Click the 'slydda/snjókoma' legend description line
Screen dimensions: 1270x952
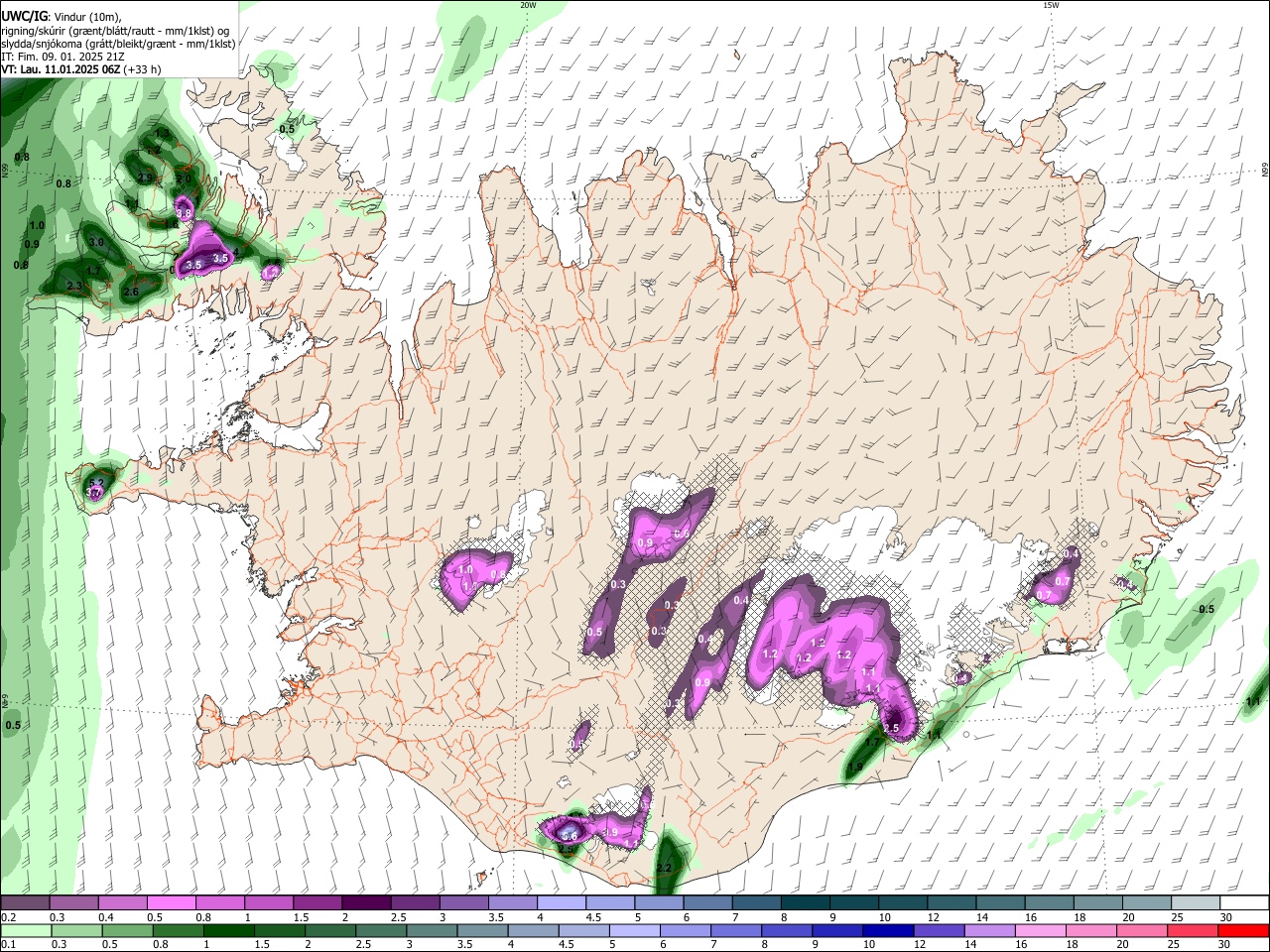[x=118, y=44]
